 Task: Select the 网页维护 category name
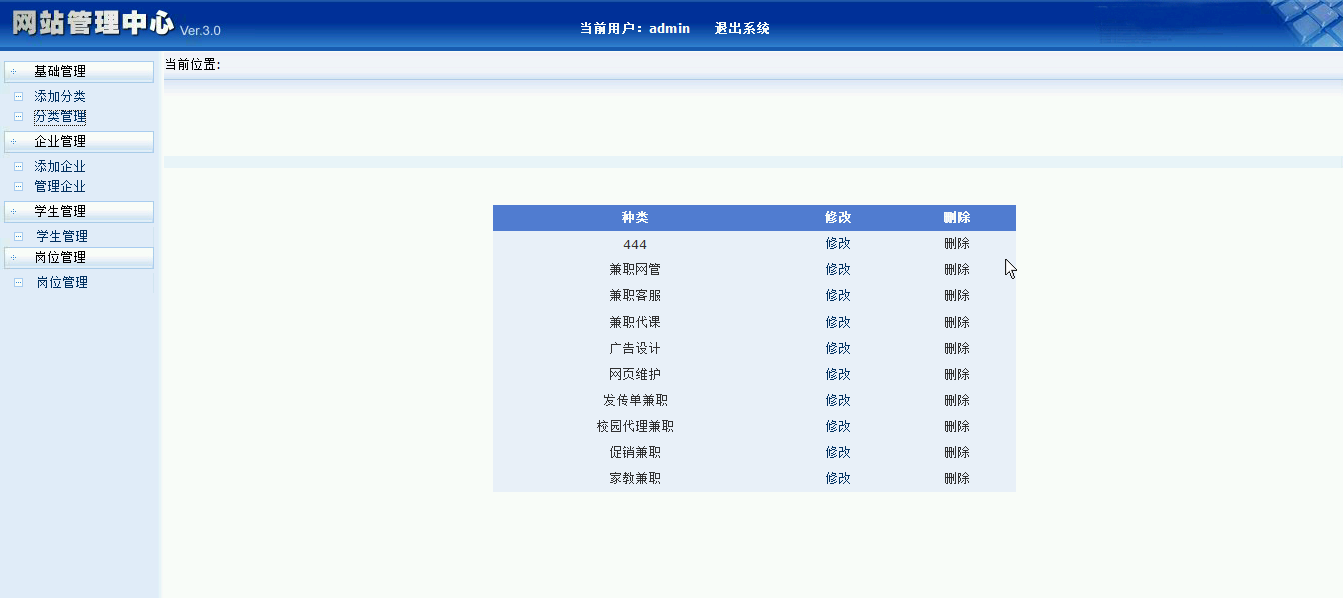(635, 374)
